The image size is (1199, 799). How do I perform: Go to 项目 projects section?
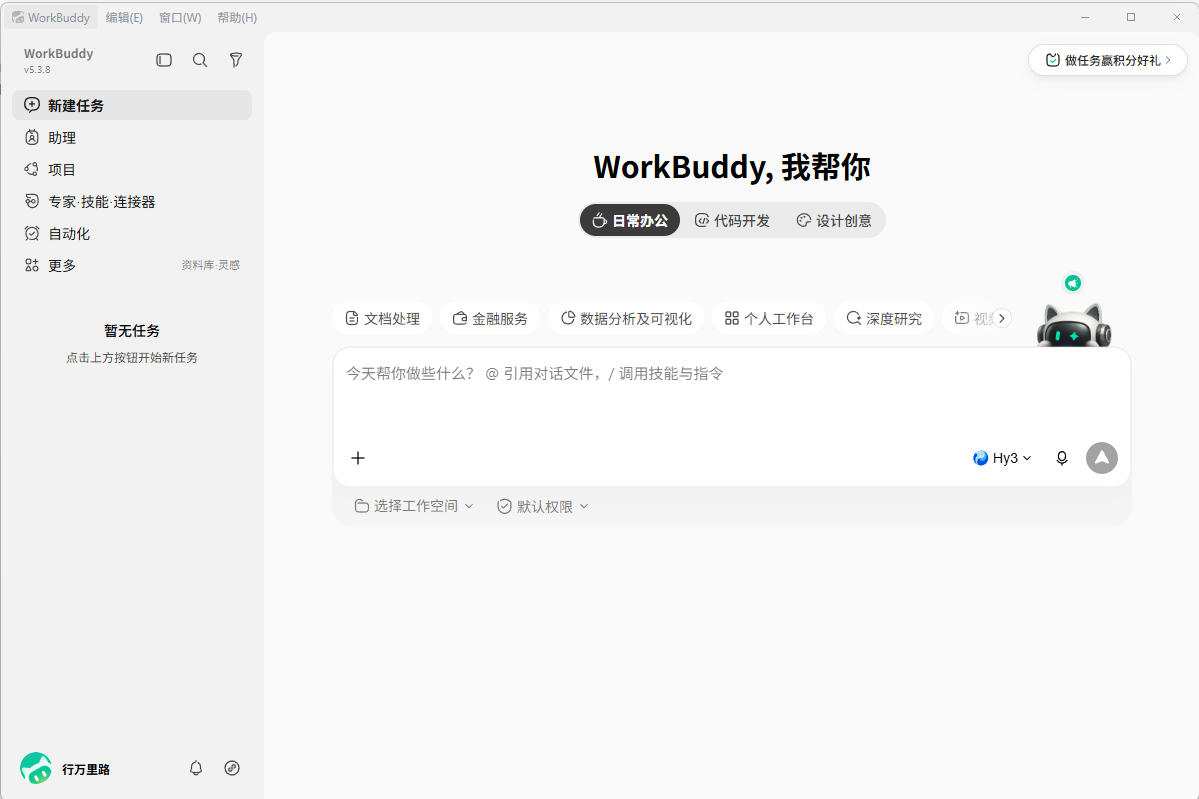point(132,169)
